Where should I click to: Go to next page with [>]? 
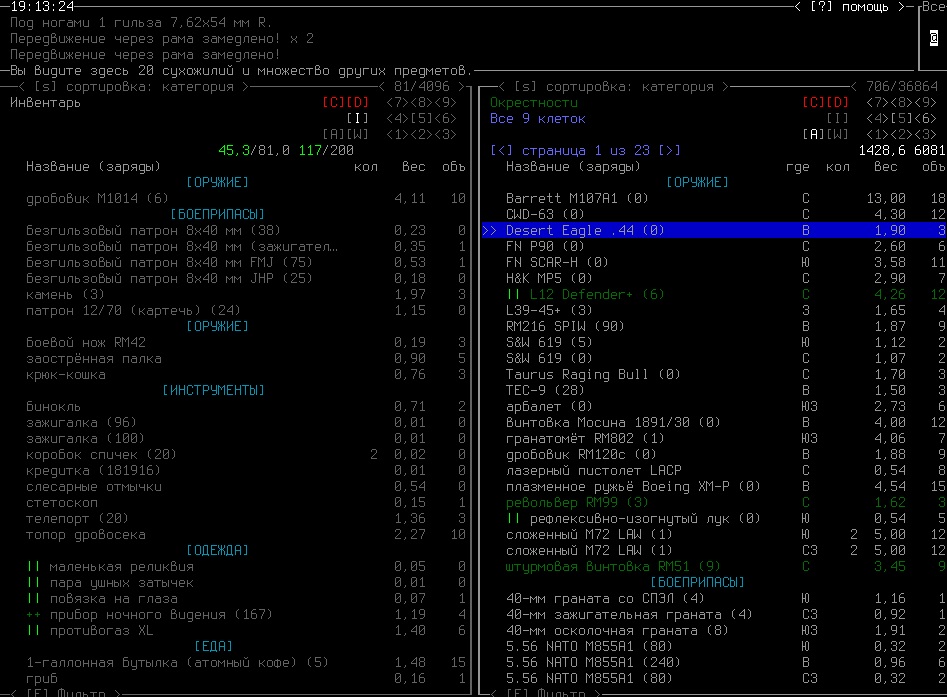pyautogui.click(x=669, y=150)
